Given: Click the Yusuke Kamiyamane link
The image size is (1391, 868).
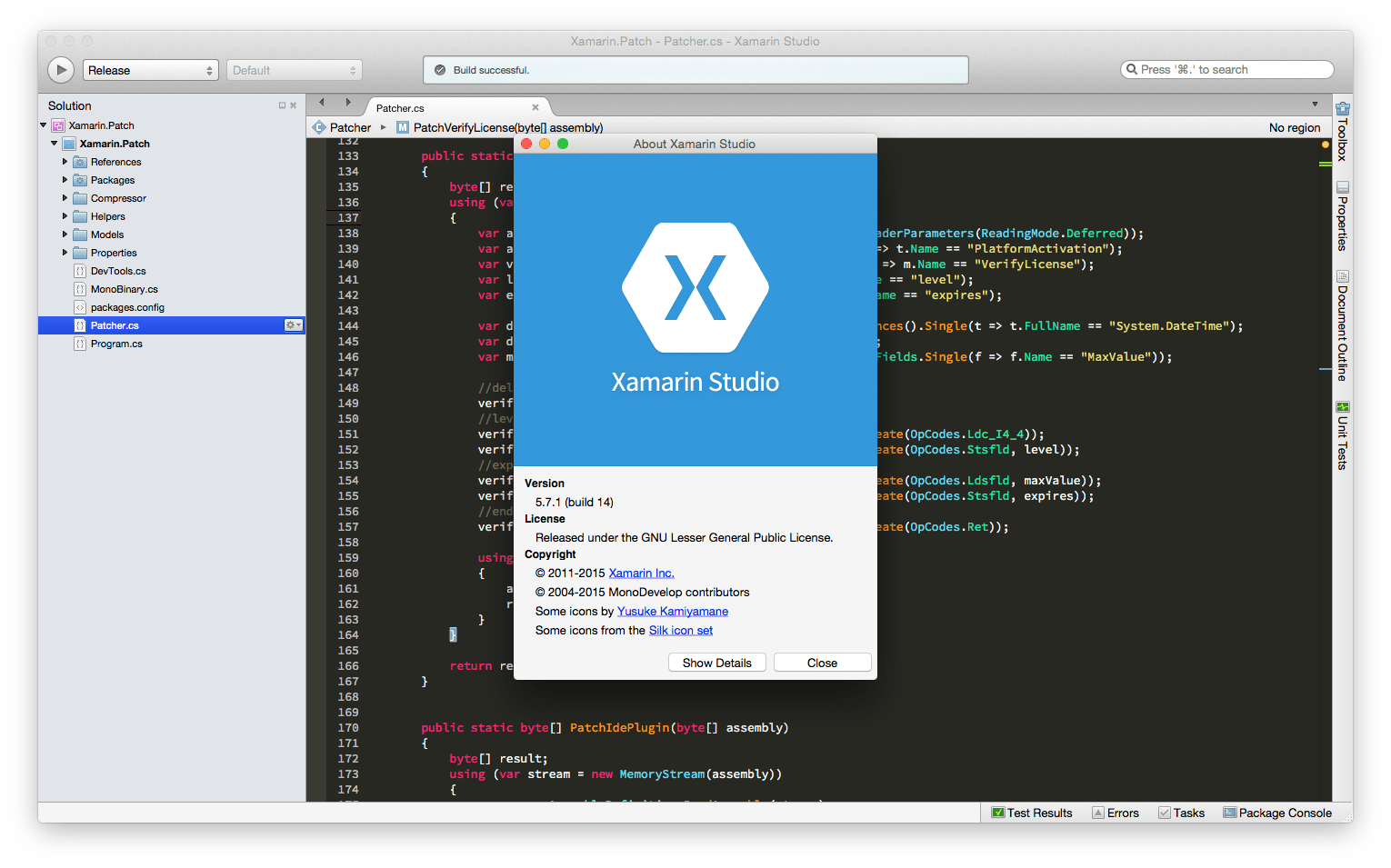Looking at the screenshot, I should [x=673, y=611].
